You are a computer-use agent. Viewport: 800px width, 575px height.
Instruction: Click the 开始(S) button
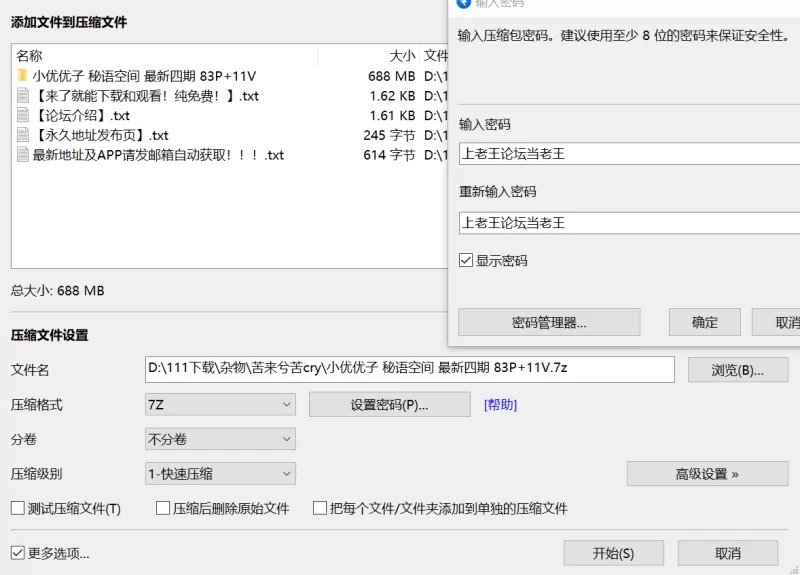pyautogui.click(x=614, y=553)
